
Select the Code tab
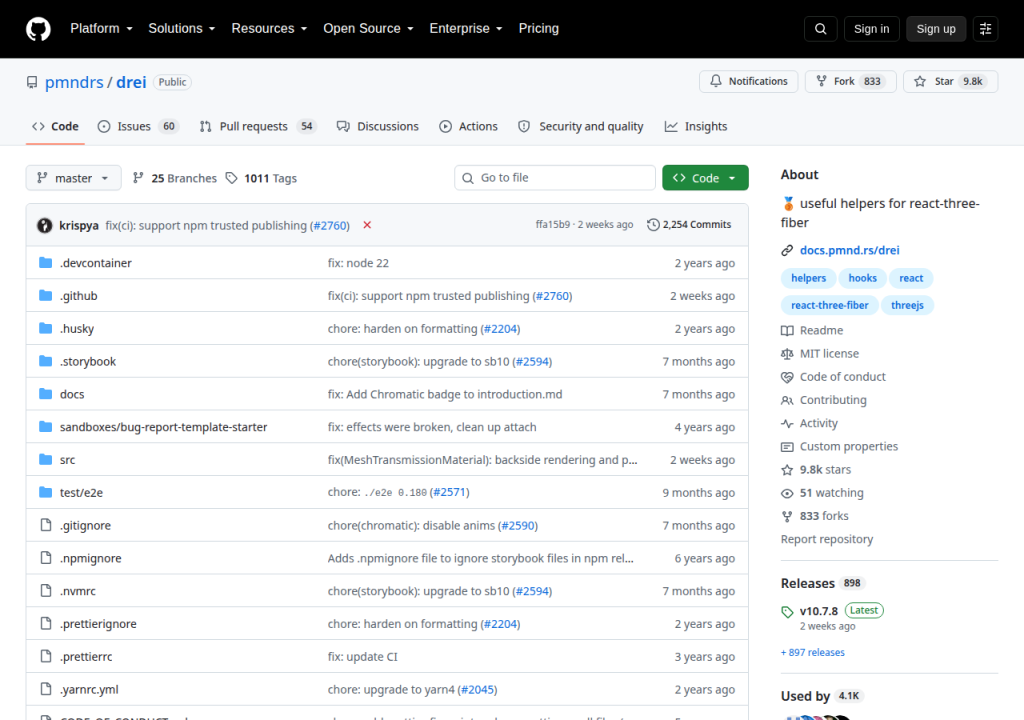56,127
